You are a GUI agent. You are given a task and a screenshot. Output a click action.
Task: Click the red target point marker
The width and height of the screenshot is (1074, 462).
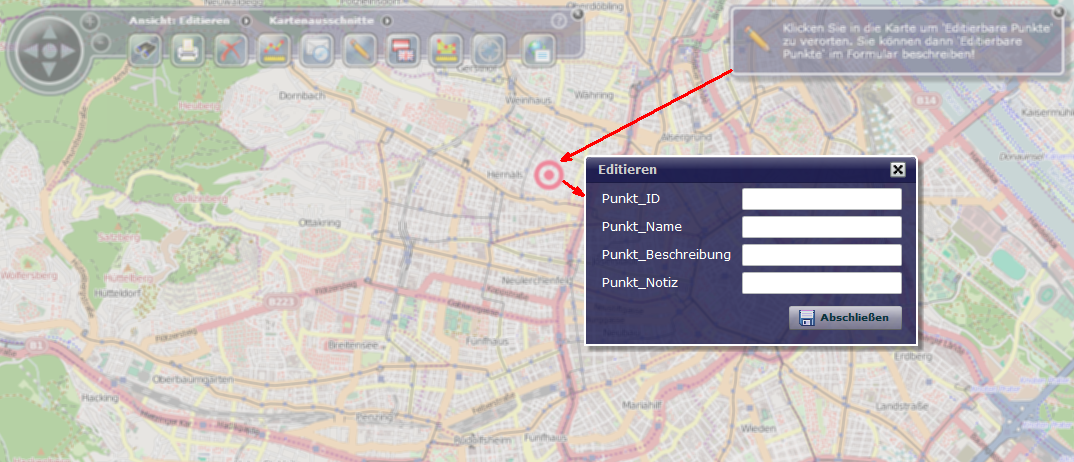click(548, 174)
